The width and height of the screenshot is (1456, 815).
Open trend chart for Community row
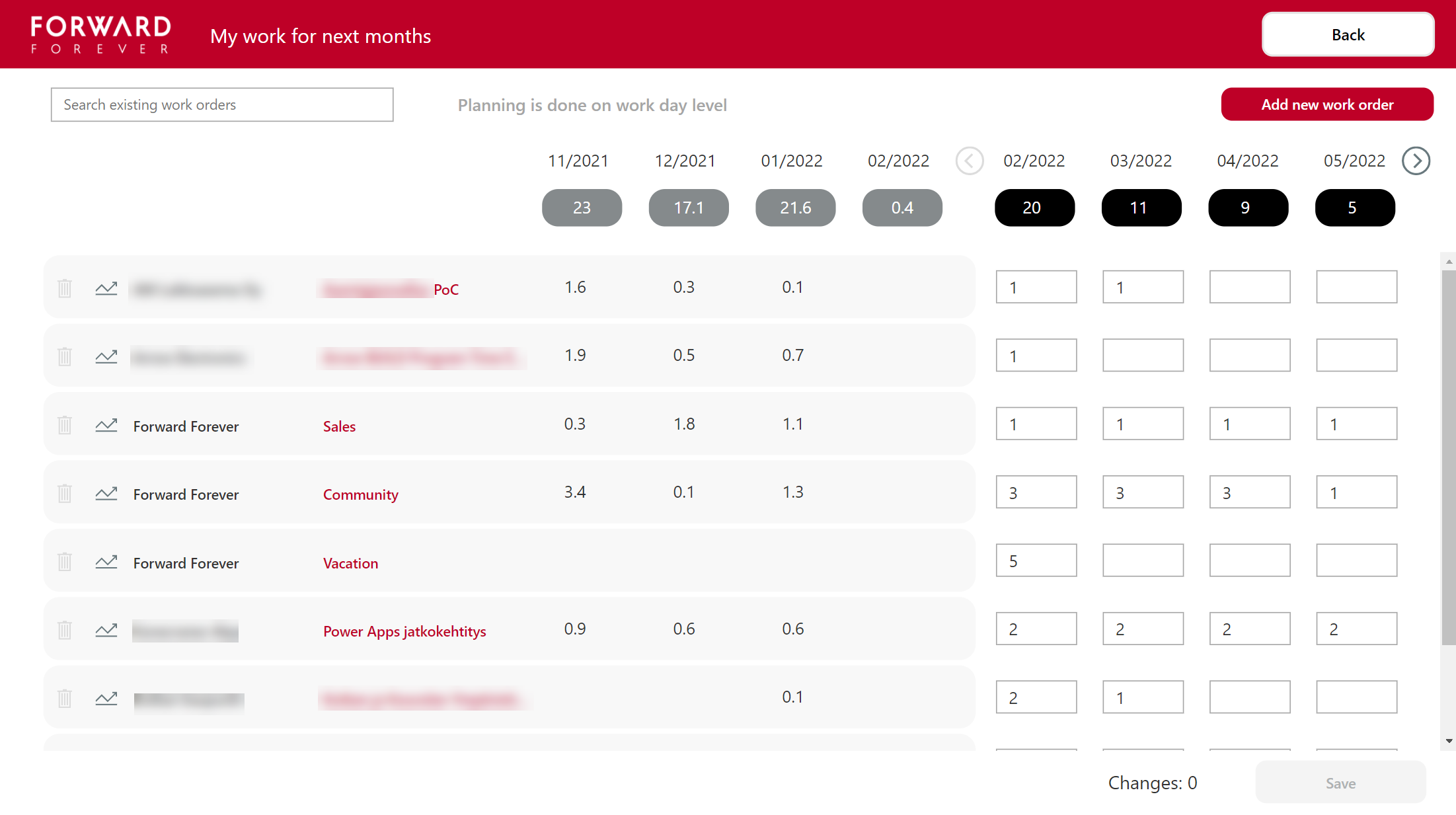(x=106, y=494)
